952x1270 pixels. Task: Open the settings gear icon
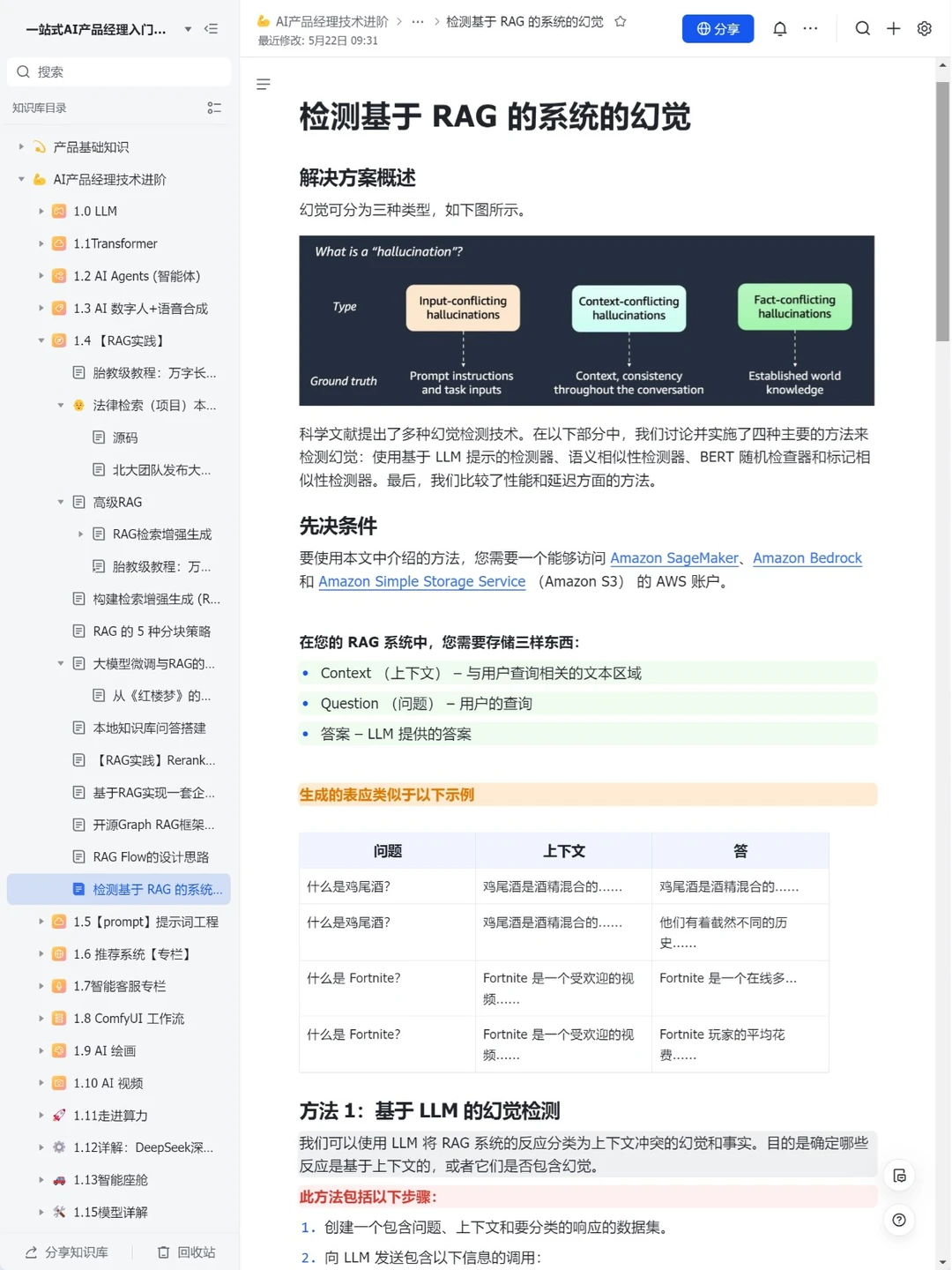pos(924,28)
